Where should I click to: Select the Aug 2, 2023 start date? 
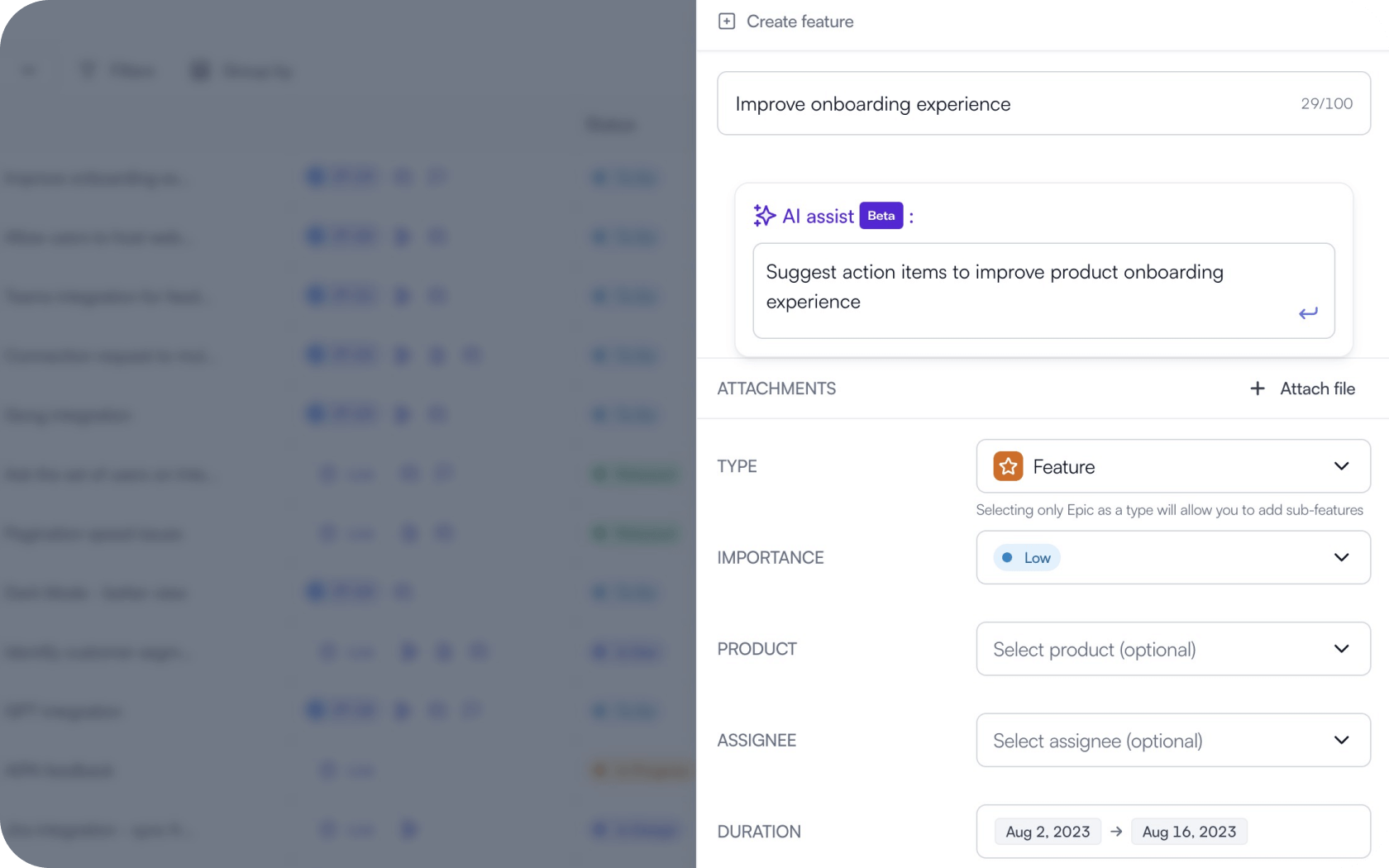(1047, 831)
